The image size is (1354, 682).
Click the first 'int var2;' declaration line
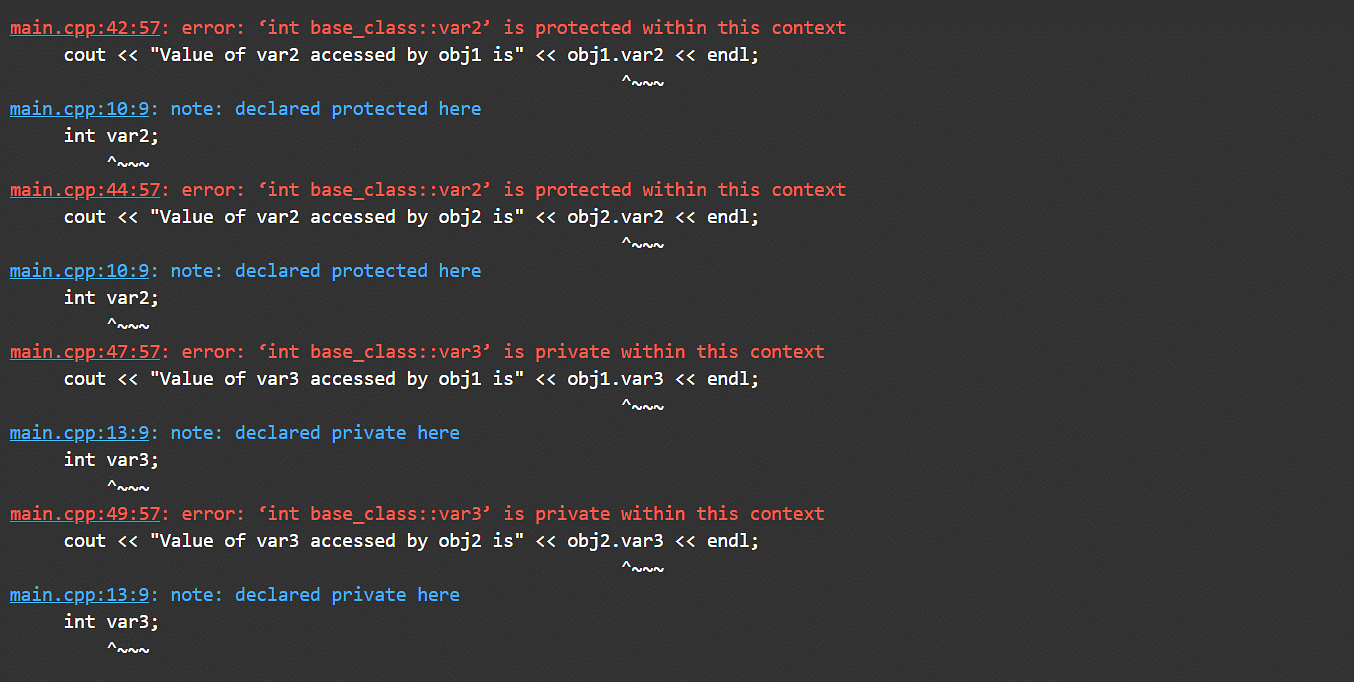[111, 136]
